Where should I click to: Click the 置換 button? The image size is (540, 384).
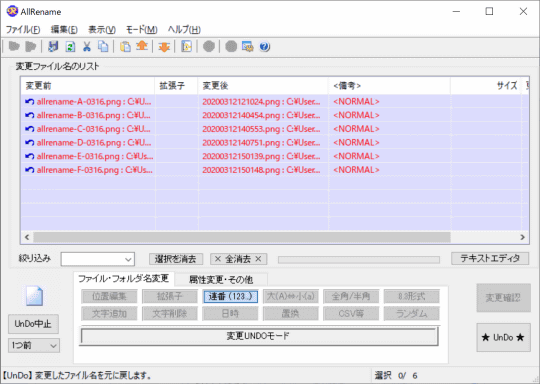(291, 314)
